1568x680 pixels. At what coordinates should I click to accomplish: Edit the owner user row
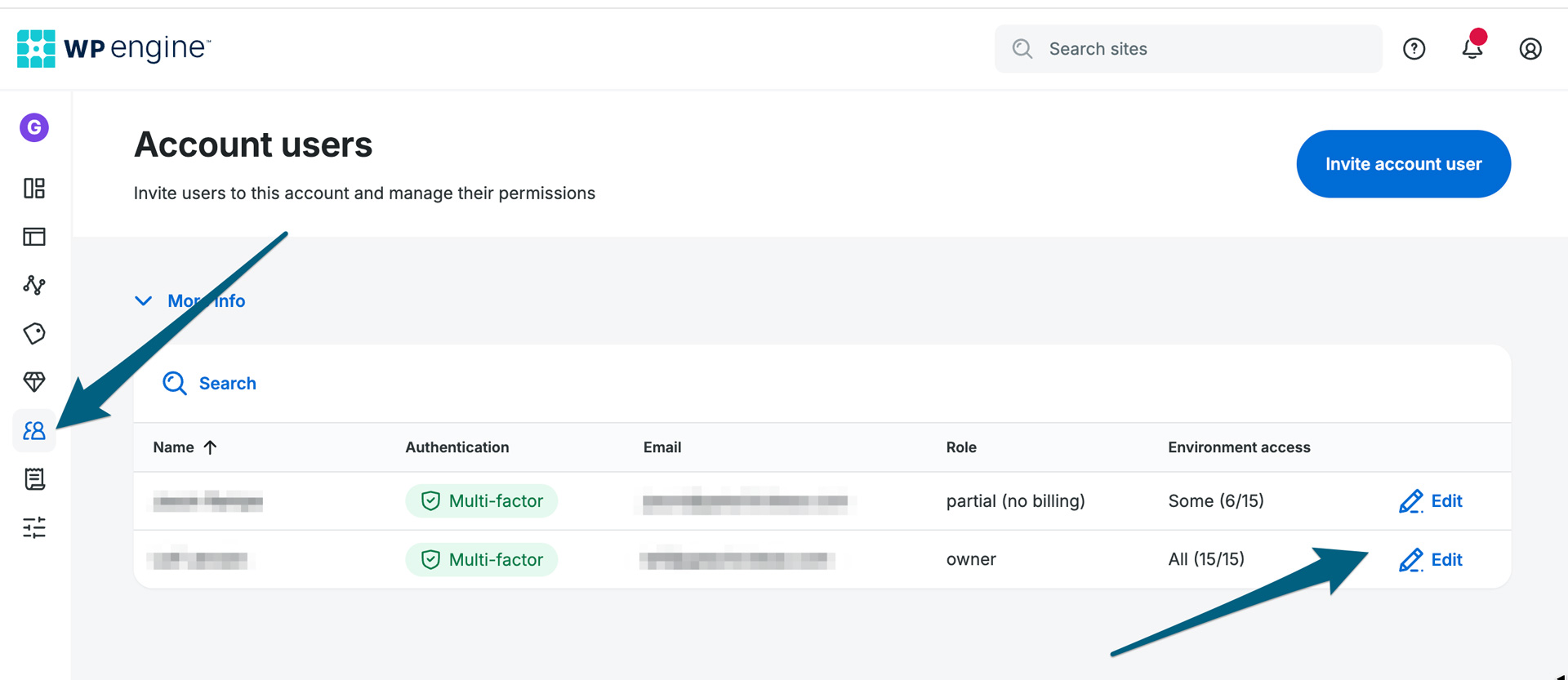click(x=1431, y=560)
